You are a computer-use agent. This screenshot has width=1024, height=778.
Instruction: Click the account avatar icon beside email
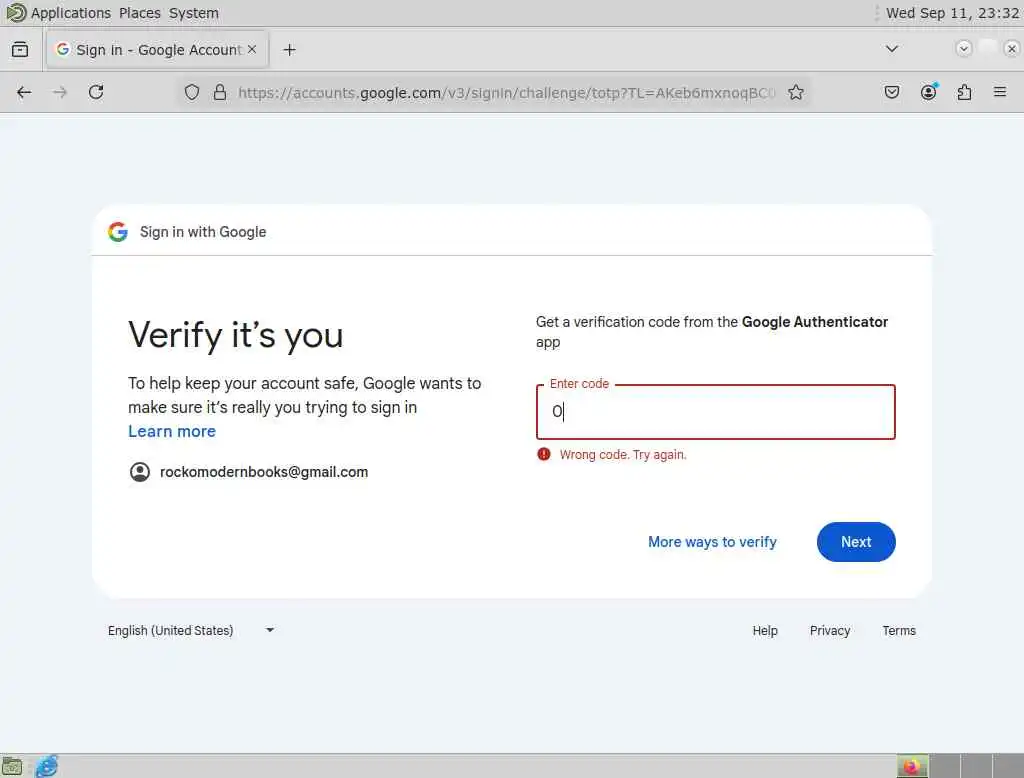(140, 472)
